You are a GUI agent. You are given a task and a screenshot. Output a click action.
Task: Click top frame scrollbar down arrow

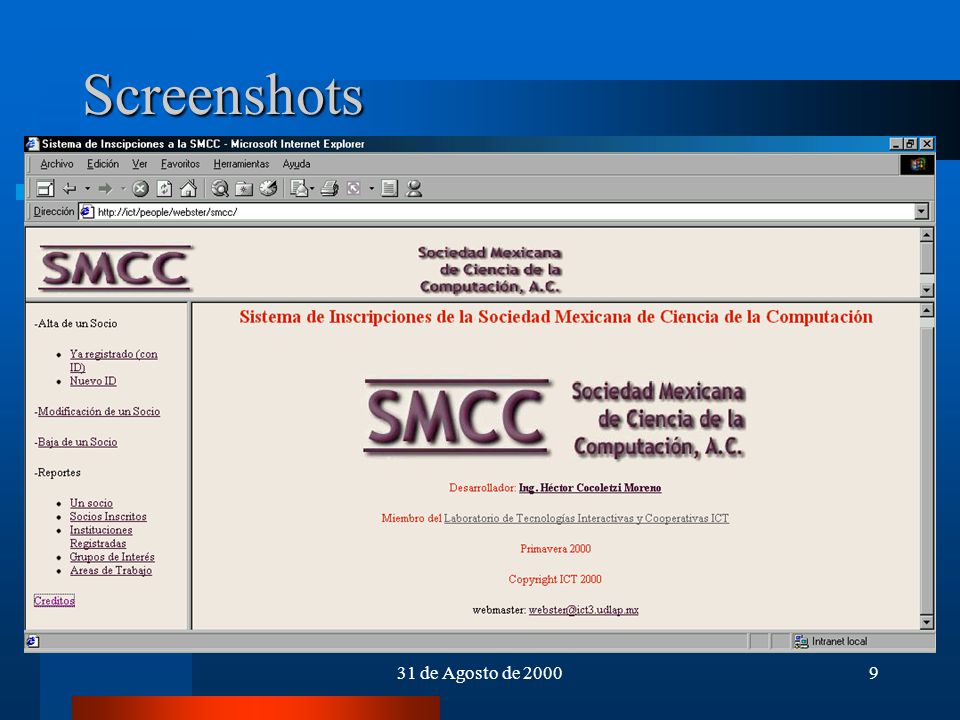[x=927, y=290]
